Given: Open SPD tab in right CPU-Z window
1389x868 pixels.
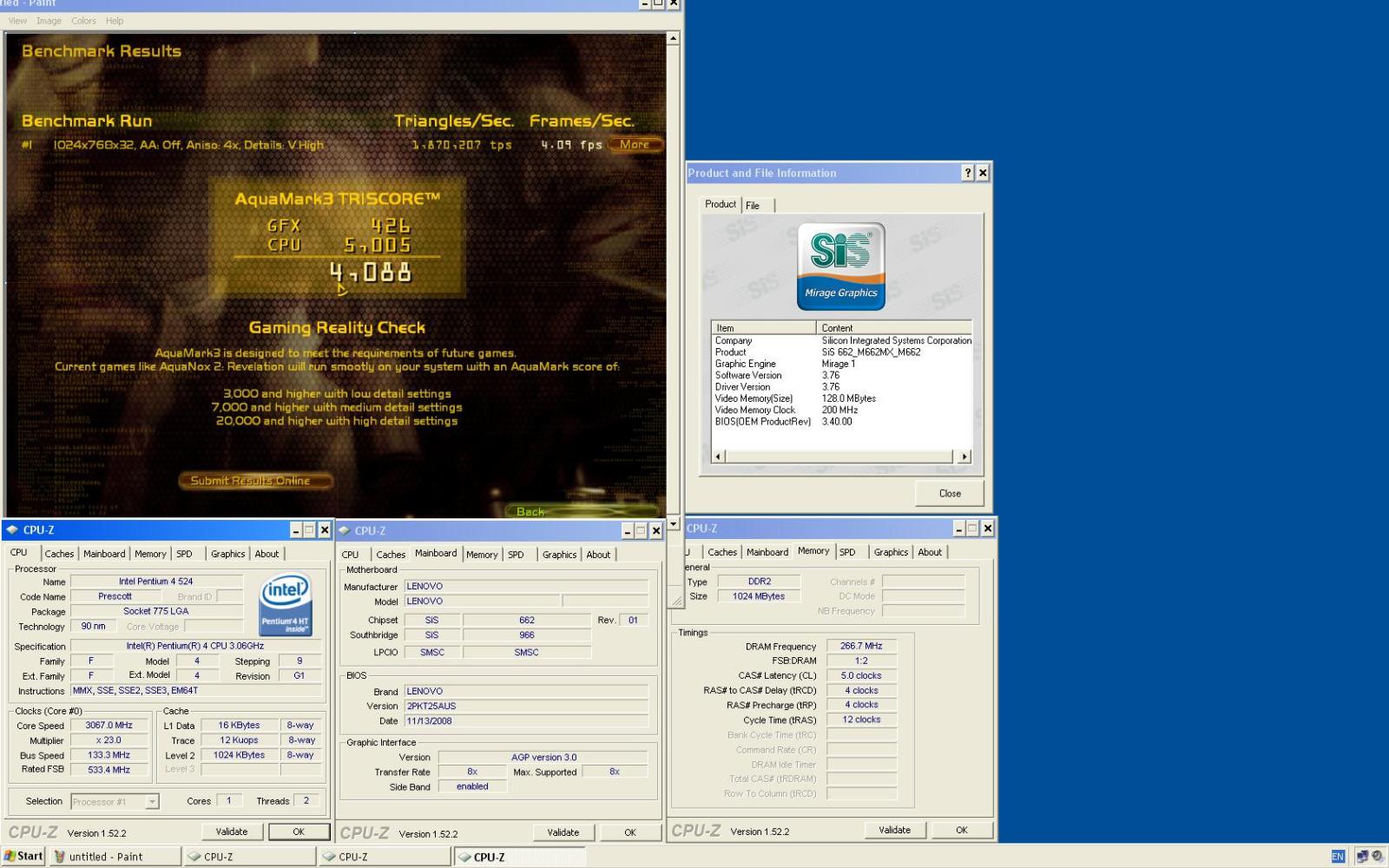Looking at the screenshot, I should point(847,552).
